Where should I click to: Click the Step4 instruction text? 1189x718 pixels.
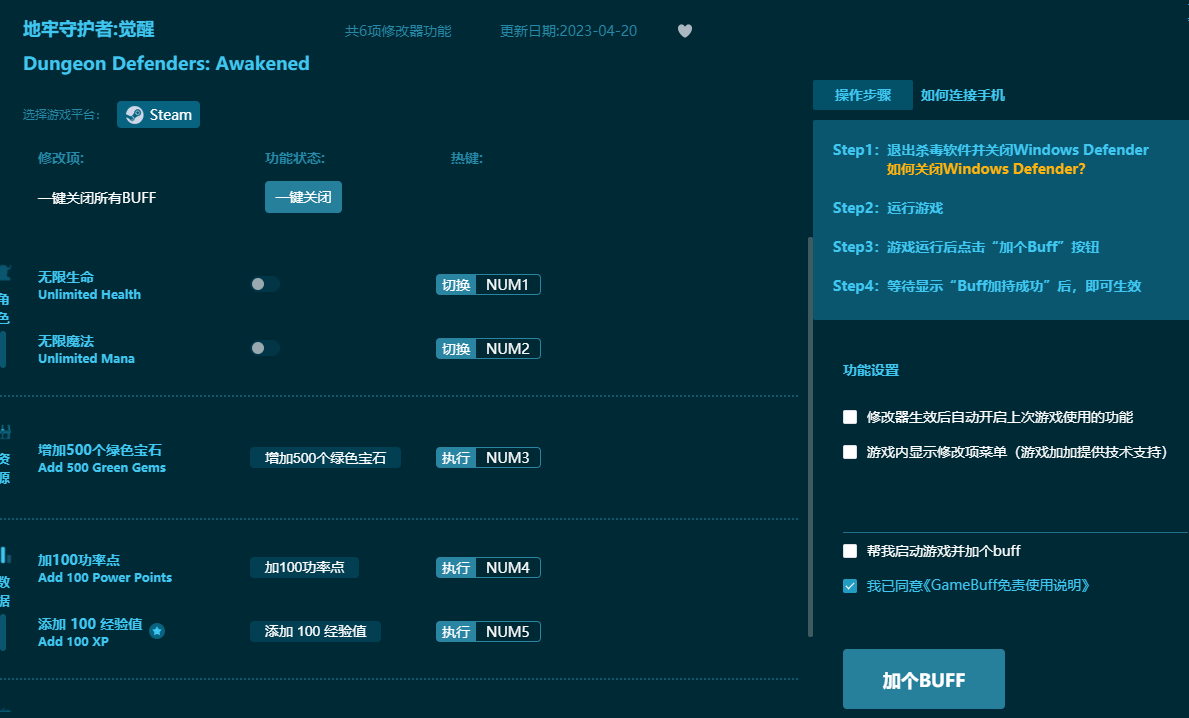(x=987, y=286)
